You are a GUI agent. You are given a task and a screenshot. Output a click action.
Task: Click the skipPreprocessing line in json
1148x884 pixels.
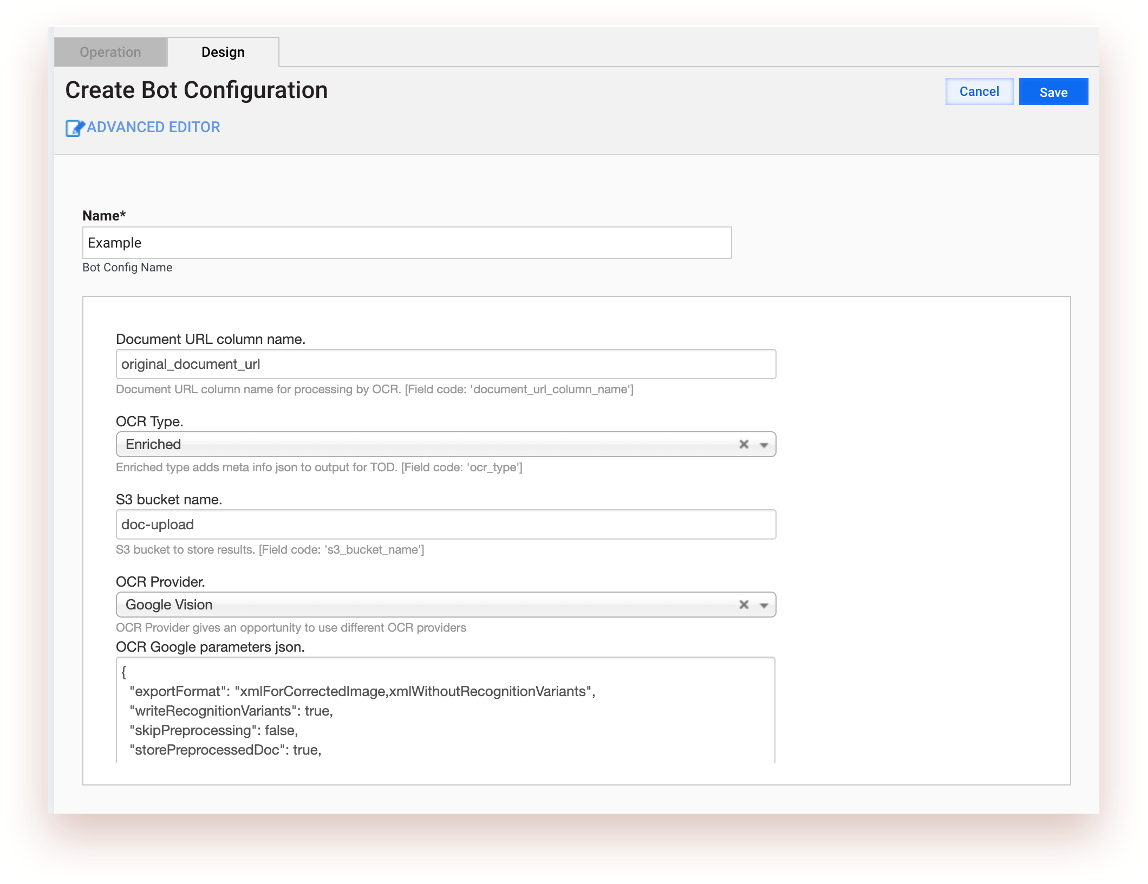click(x=214, y=731)
